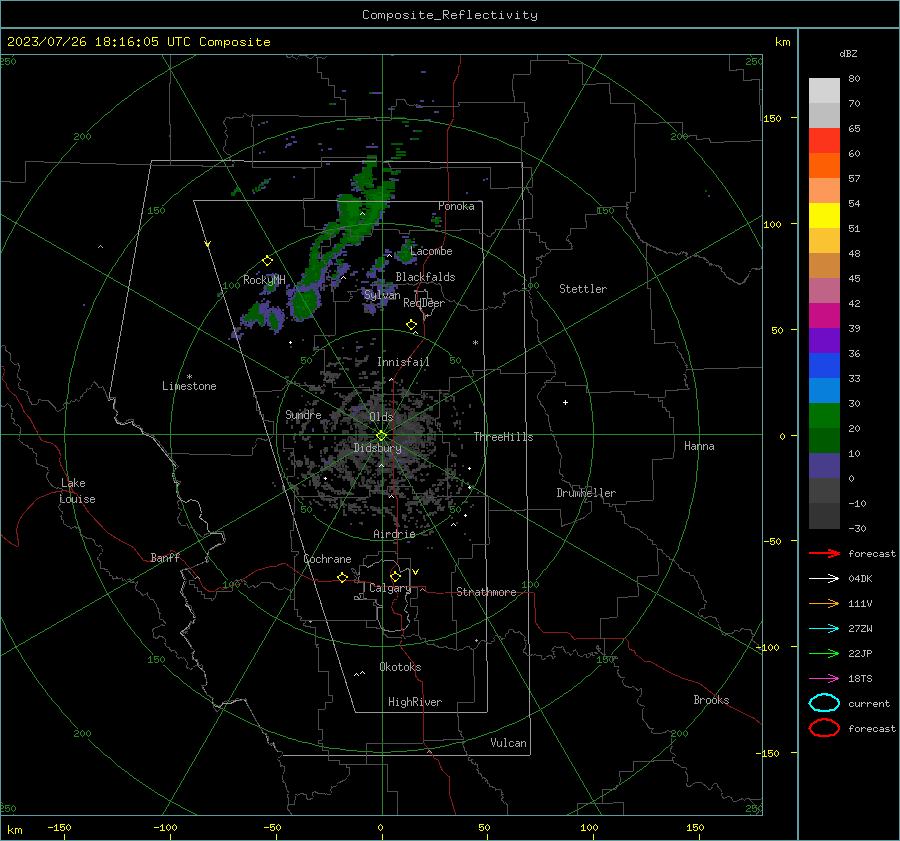Click the yellow diamond marker below Cochrane
Viewport: 900px width, 841px height.
[x=342, y=577]
